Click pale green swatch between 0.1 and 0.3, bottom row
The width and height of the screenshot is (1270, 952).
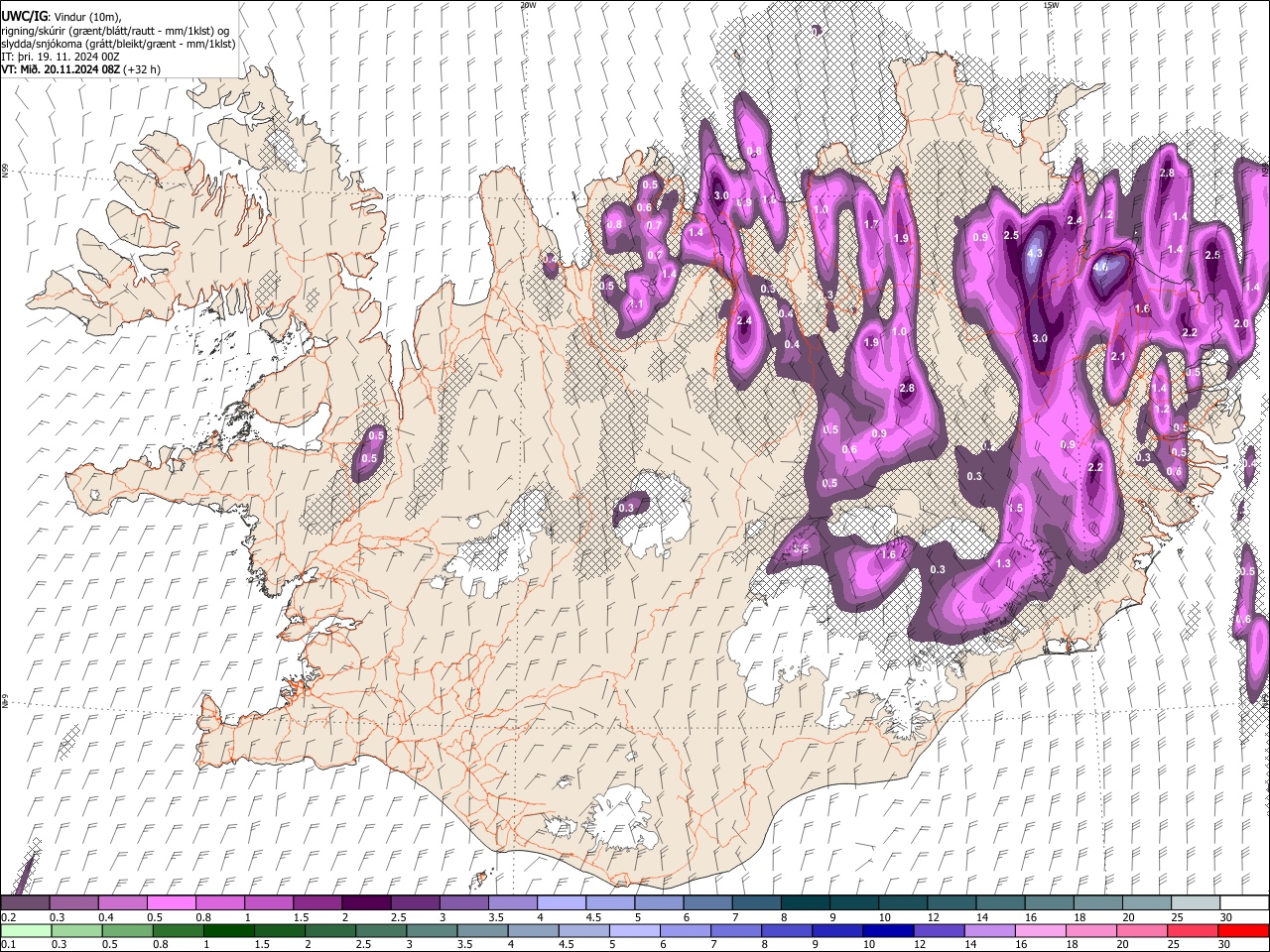click(x=26, y=930)
